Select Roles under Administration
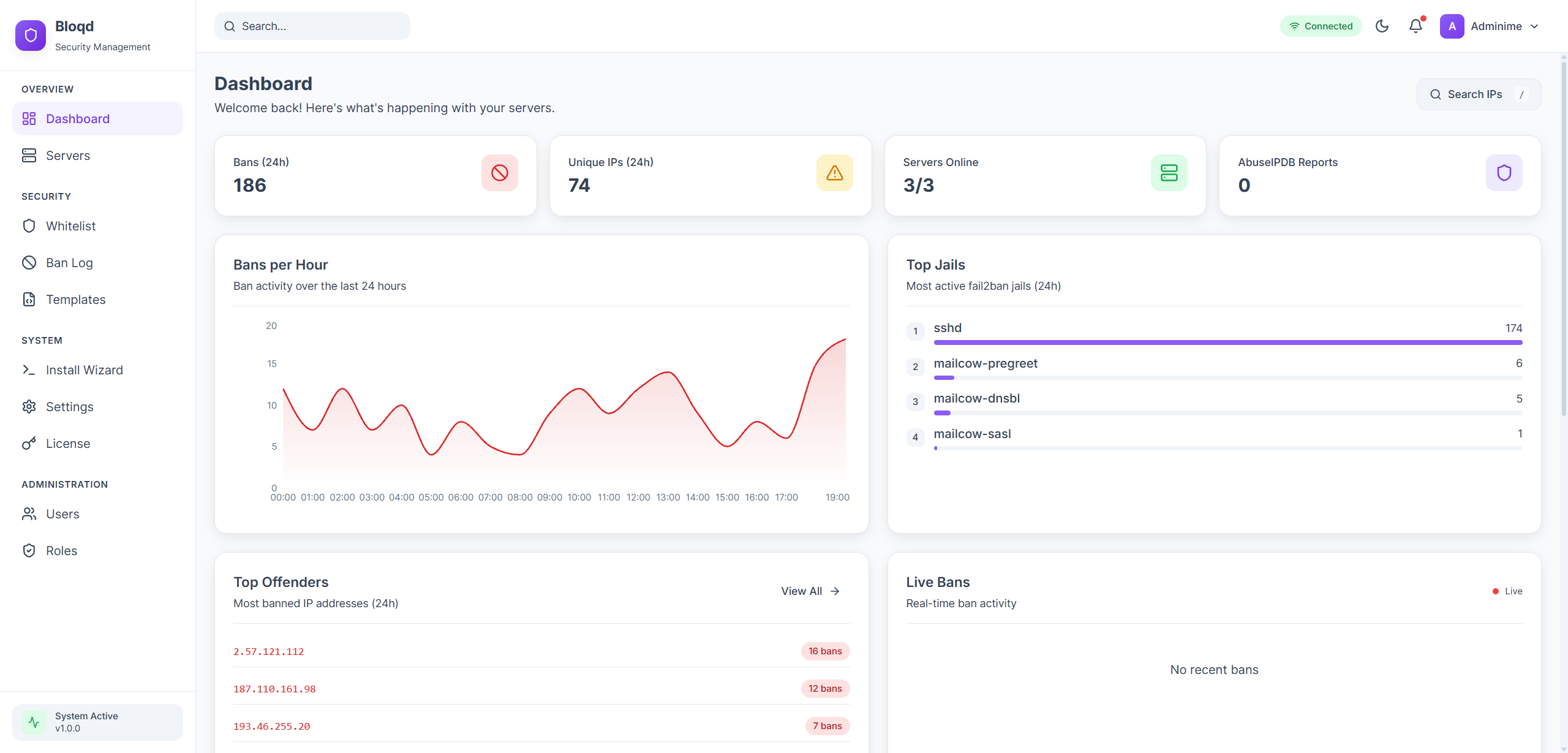The height and width of the screenshot is (753, 1568). pyautogui.click(x=61, y=550)
